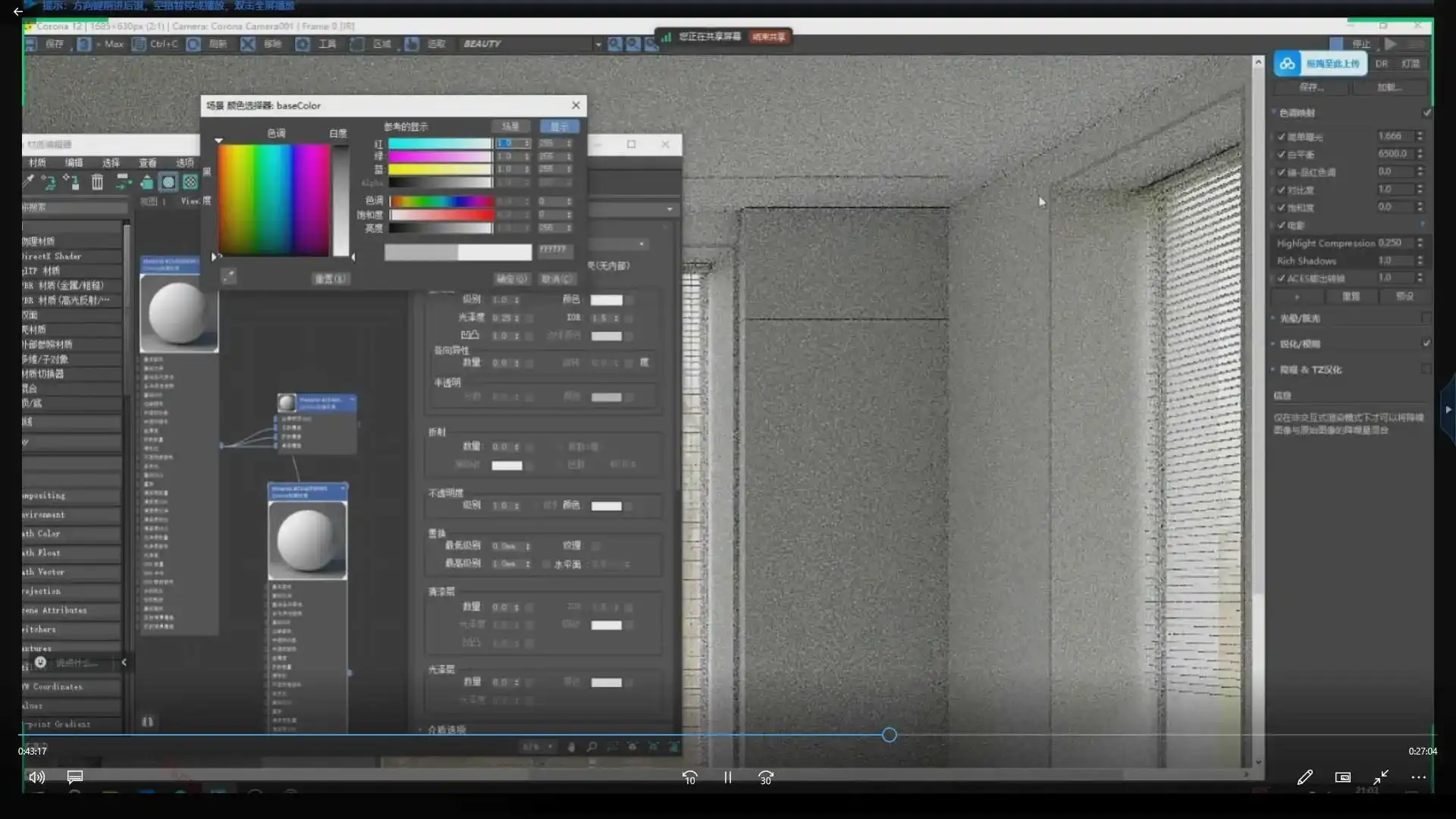
Task: Click the region render icon
Action: coord(357,44)
